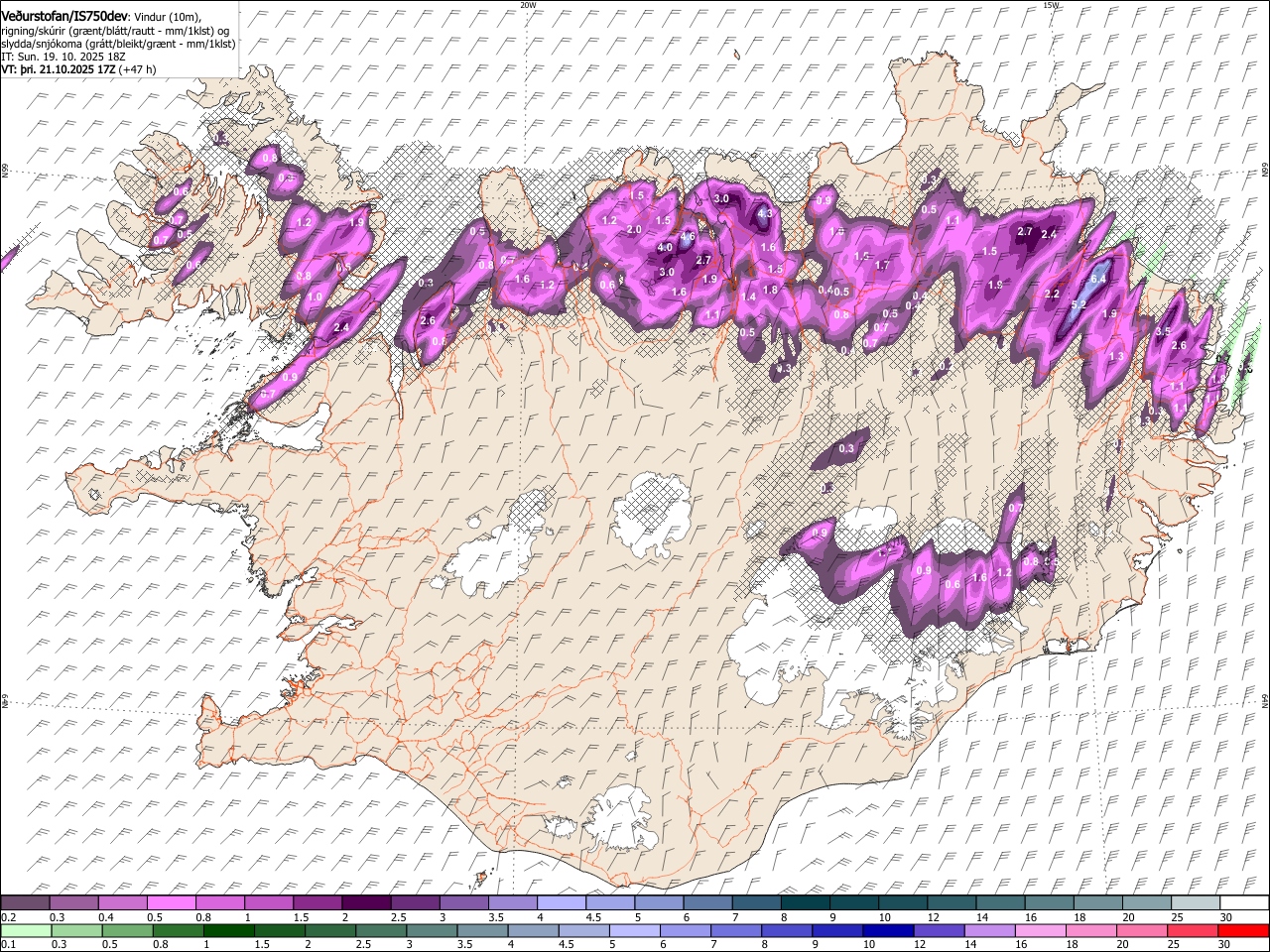Select the bright red swatch after 30 in bottom legend row
The height and width of the screenshot is (952, 1270).
1242,930
